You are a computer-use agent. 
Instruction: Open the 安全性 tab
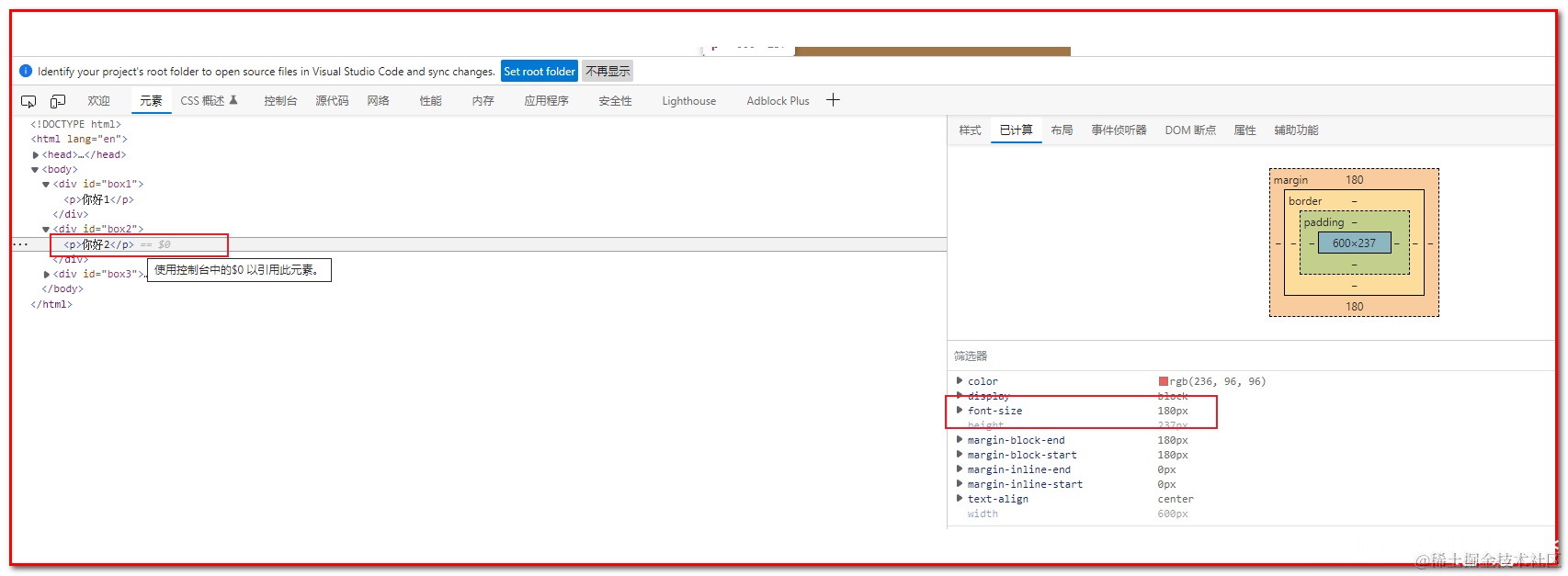[616, 101]
